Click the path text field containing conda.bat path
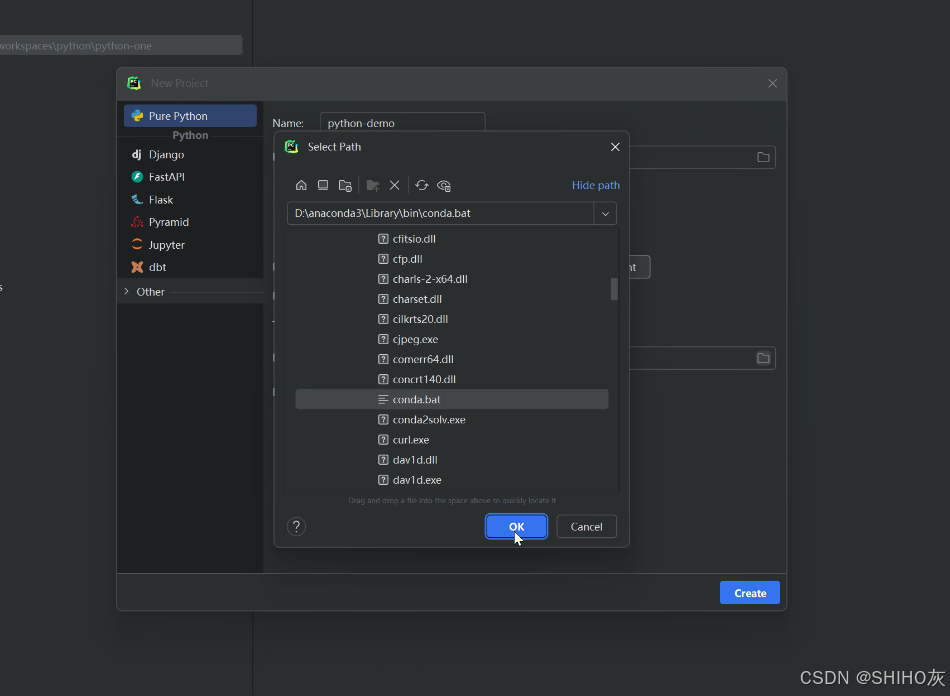 coord(440,213)
